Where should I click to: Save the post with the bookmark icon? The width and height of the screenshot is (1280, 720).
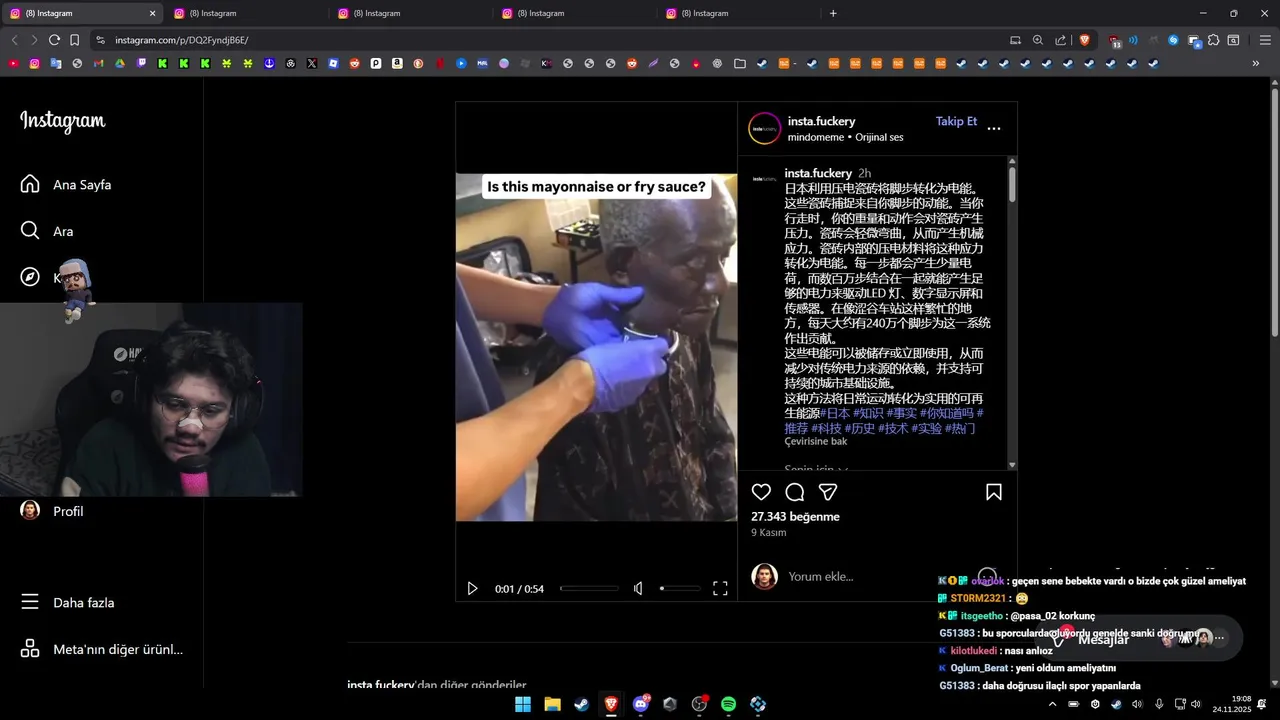(x=994, y=492)
